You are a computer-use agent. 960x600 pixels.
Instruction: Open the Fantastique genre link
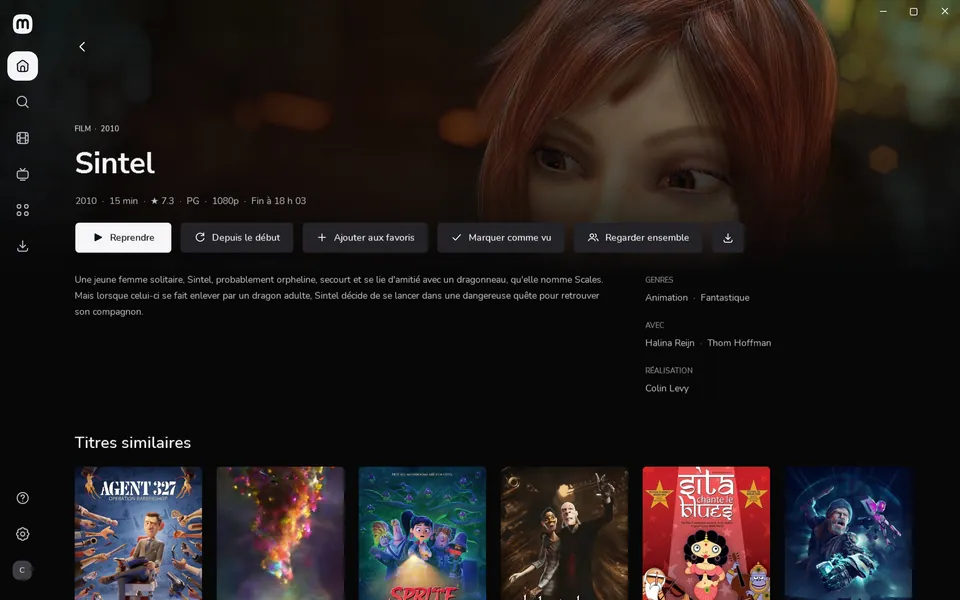click(x=725, y=298)
